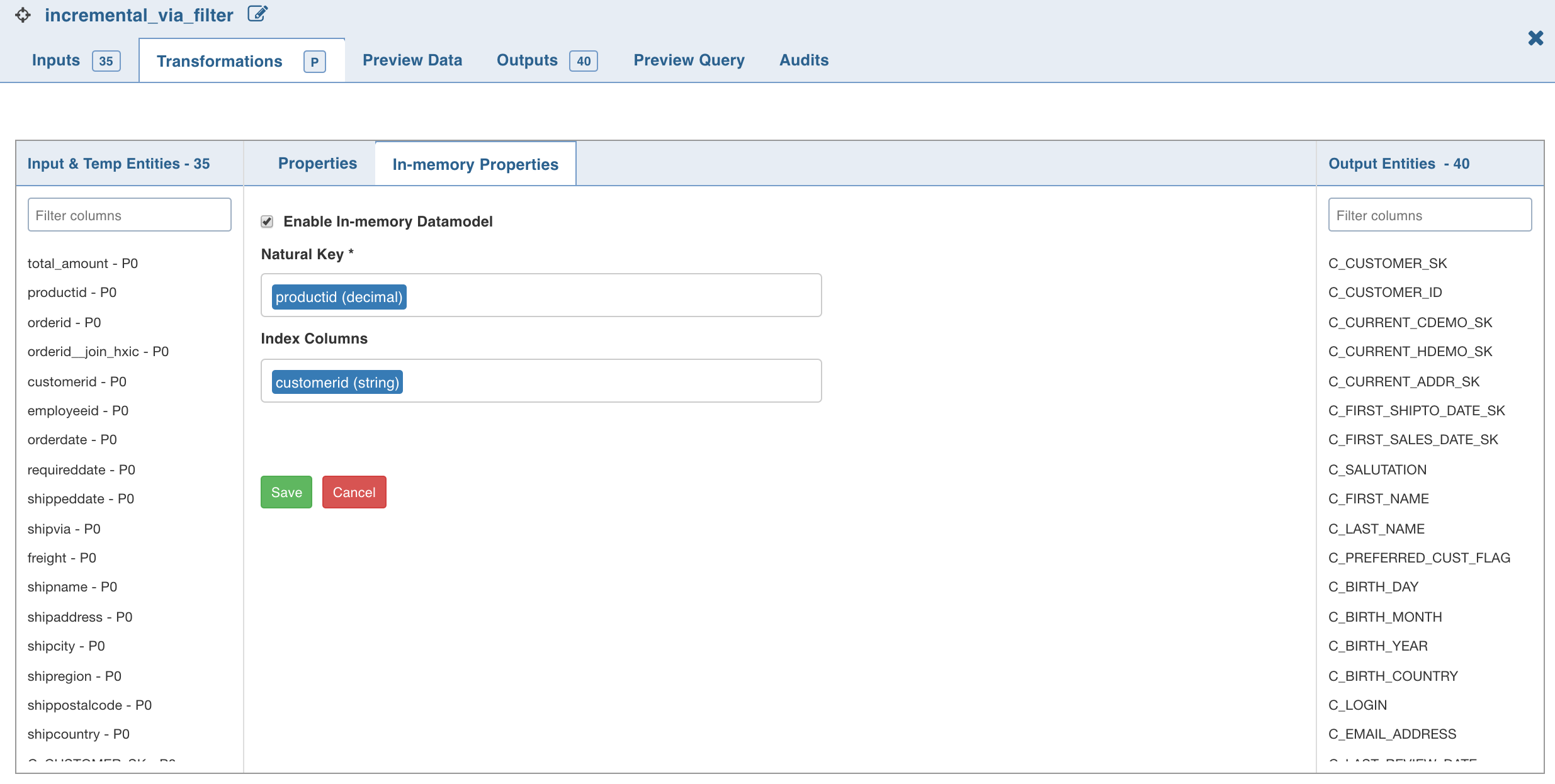This screenshot has height=784, width=1555.
Task: Select C_BIRTH_MONTH output entity
Action: click(1385, 617)
